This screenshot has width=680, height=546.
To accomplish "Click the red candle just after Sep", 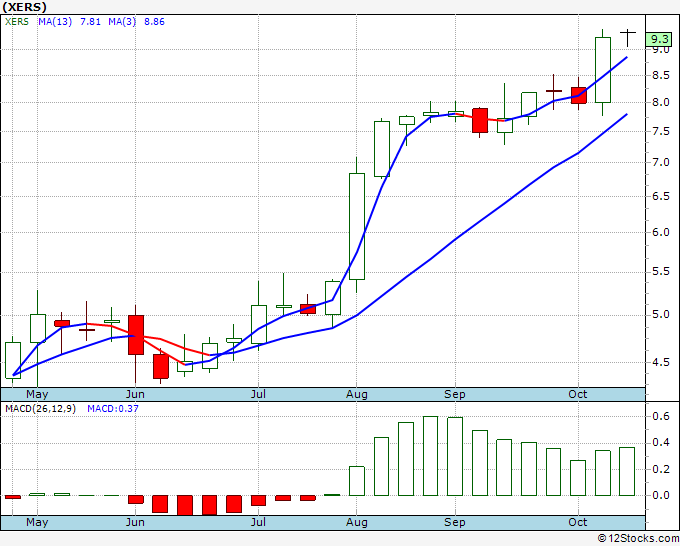I will [x=480, y=120].
